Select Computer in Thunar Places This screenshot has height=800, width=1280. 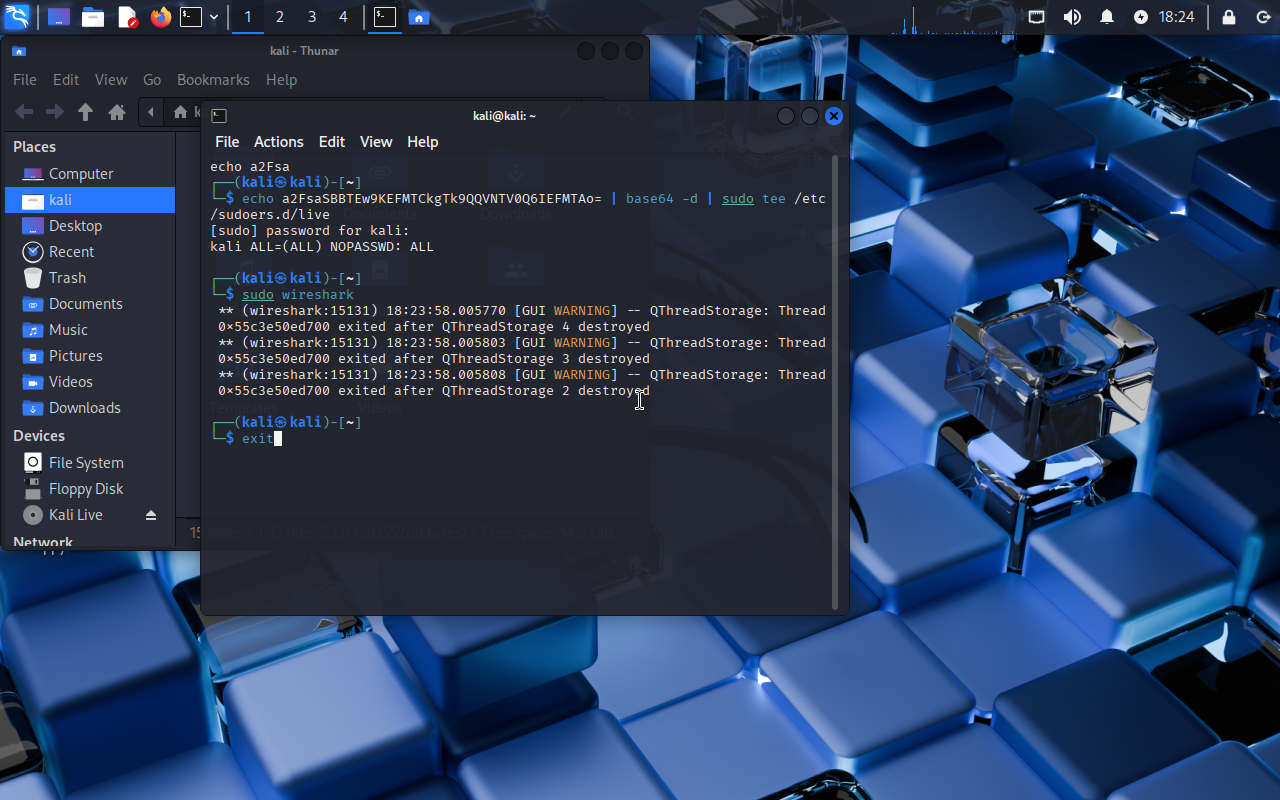coord(90,174)
